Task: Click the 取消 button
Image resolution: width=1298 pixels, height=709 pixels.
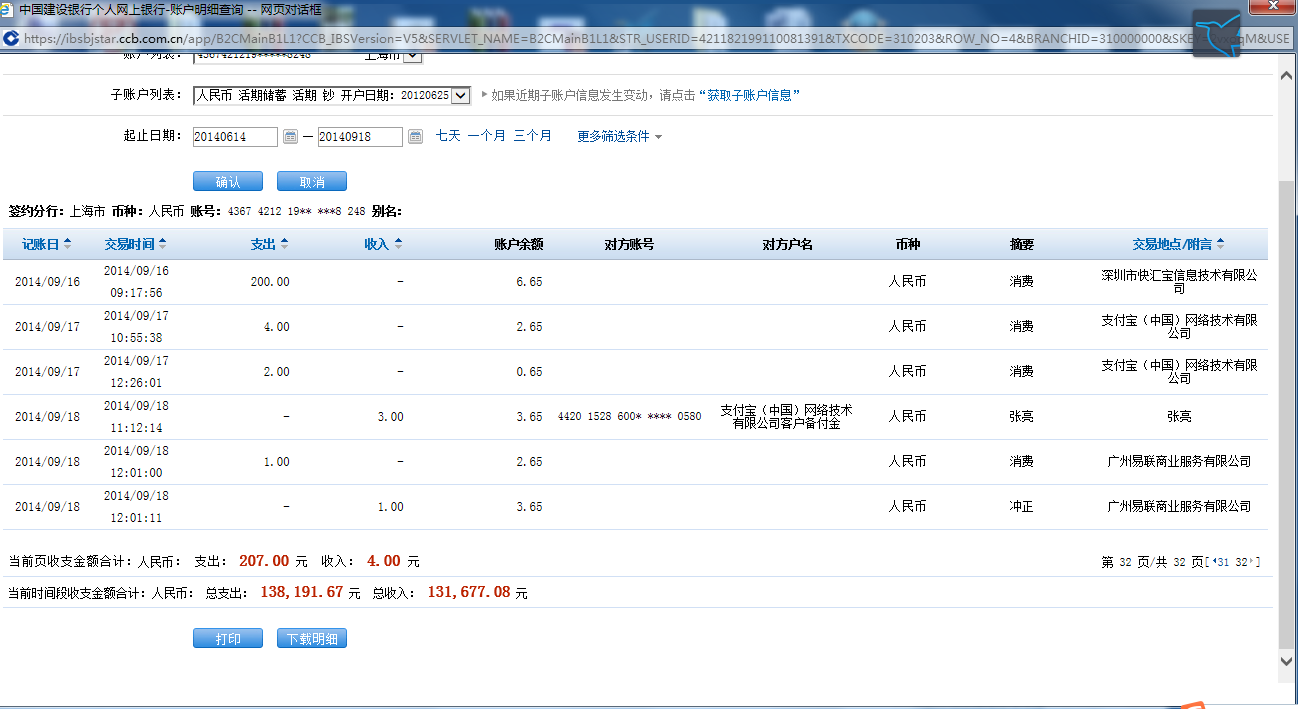Action: (312, 182)
